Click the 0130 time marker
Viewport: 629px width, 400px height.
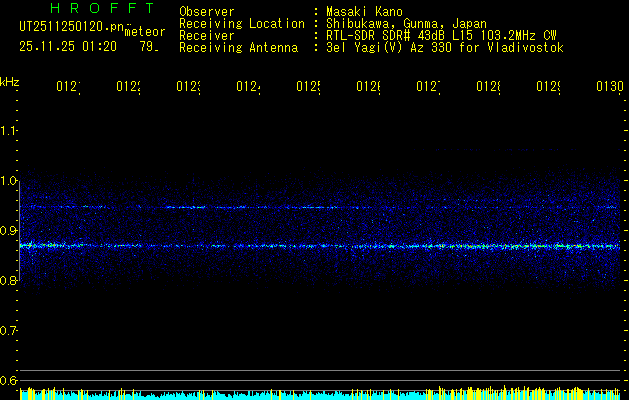pyautogui.click(x=610, y=87)
